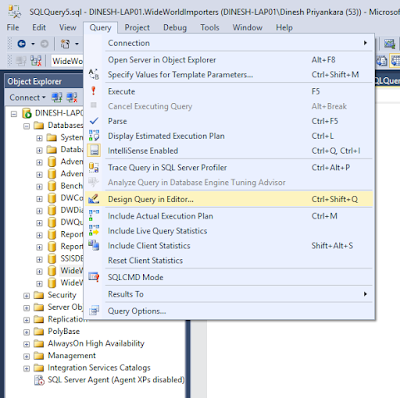Expand the PolyBase folder node
Screen dimensions: 400x398
(27, 332)
